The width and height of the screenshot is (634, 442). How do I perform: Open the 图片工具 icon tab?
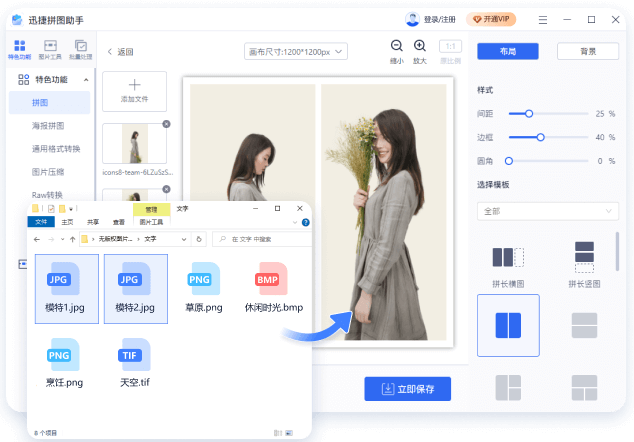50,50
